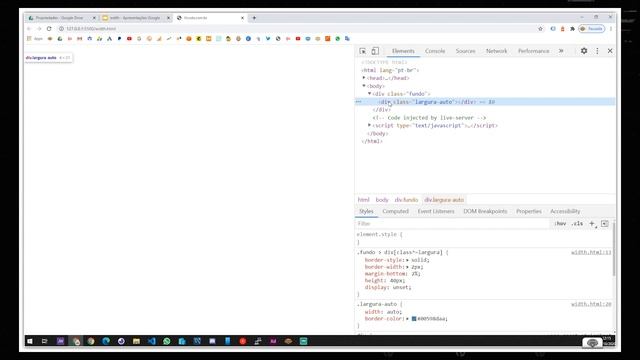Add a new style rule with plus
Image resolution: width=640 pixels, height=360 pixels.
click(x=592, y=224)
